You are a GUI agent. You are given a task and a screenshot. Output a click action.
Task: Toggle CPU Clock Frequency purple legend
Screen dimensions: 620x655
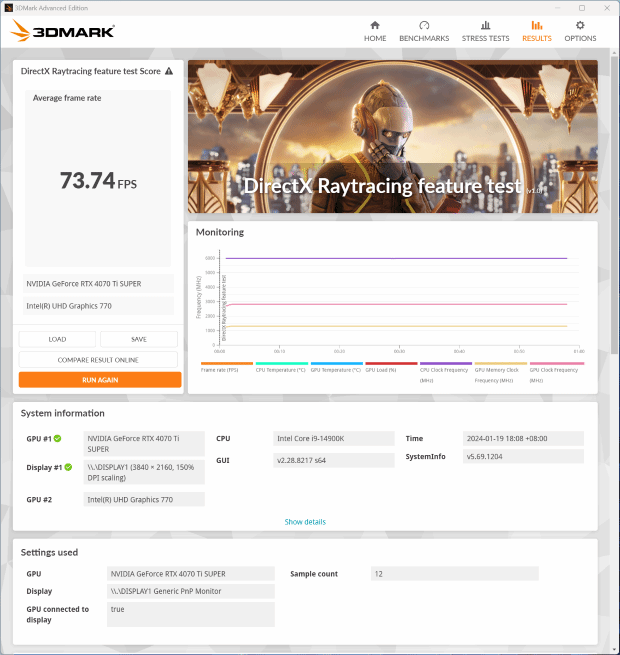point(446,372)
